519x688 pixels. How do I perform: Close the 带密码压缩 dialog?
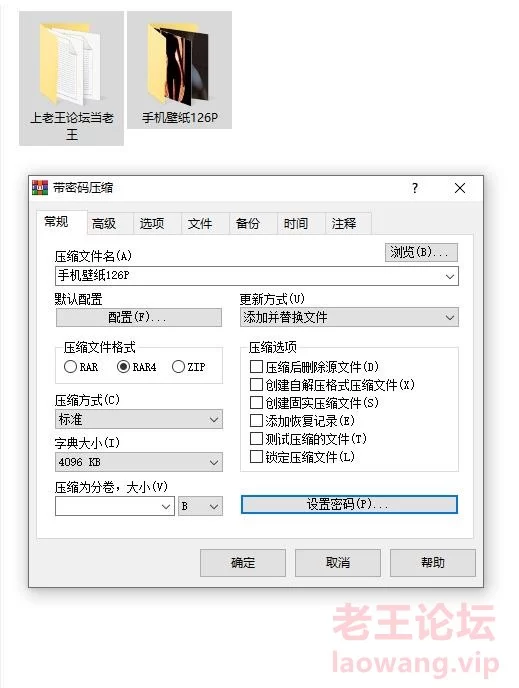click(x=460, y=188)
